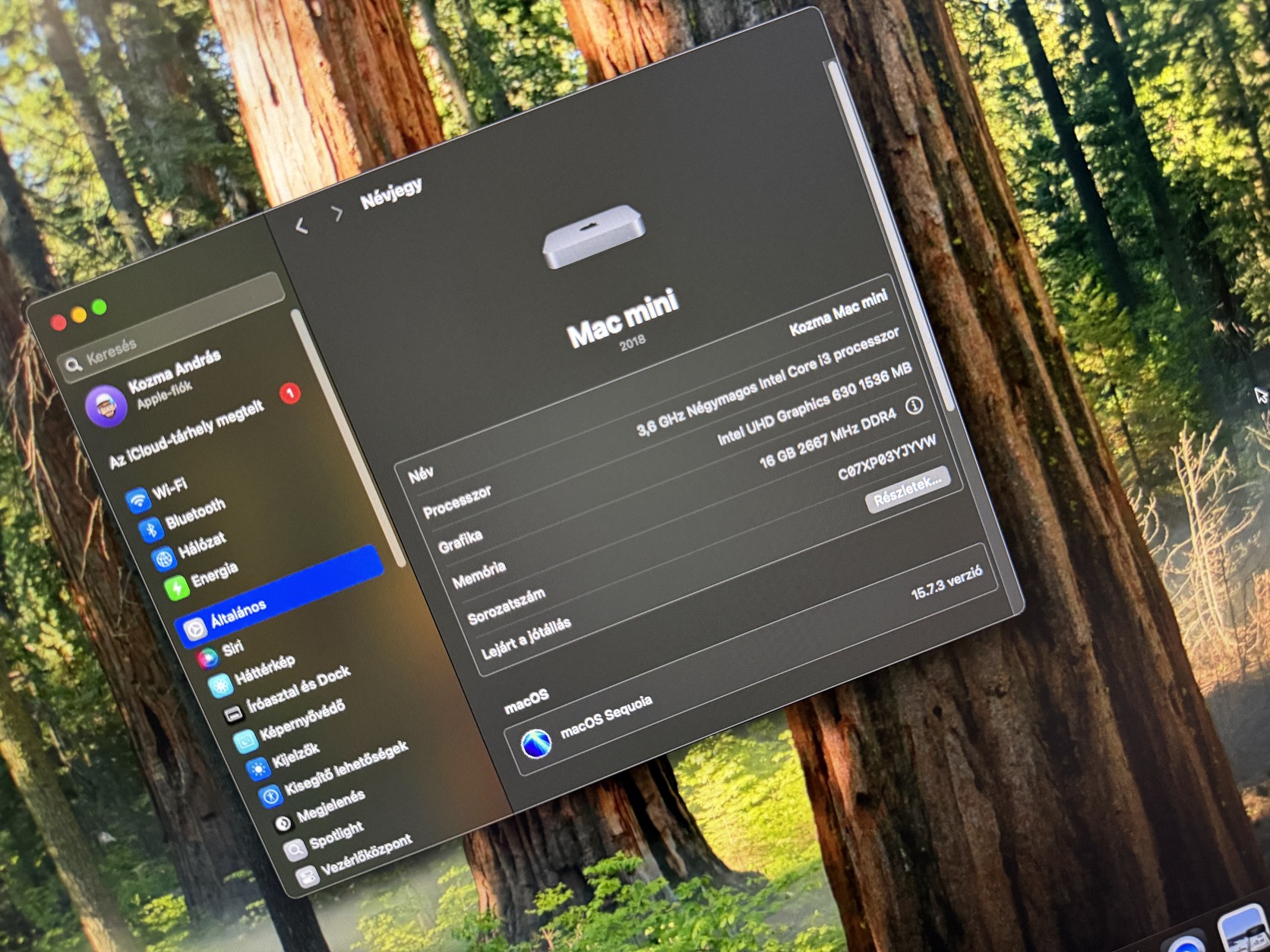This screenshot has height=952, width=1270.
Task: Click the Keresés search field
Action: 172,328
